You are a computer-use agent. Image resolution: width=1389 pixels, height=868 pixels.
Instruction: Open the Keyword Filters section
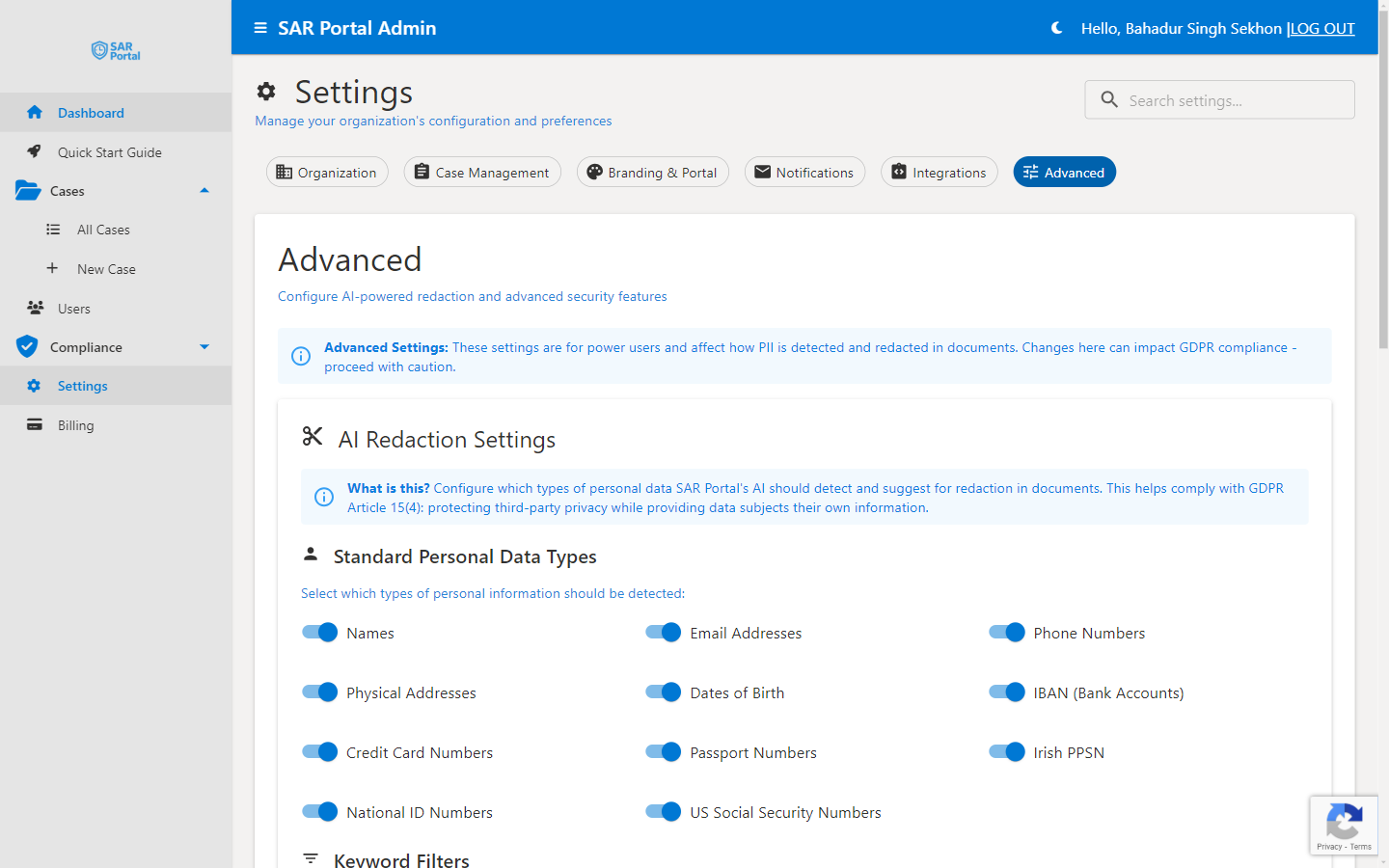point(401,858)
